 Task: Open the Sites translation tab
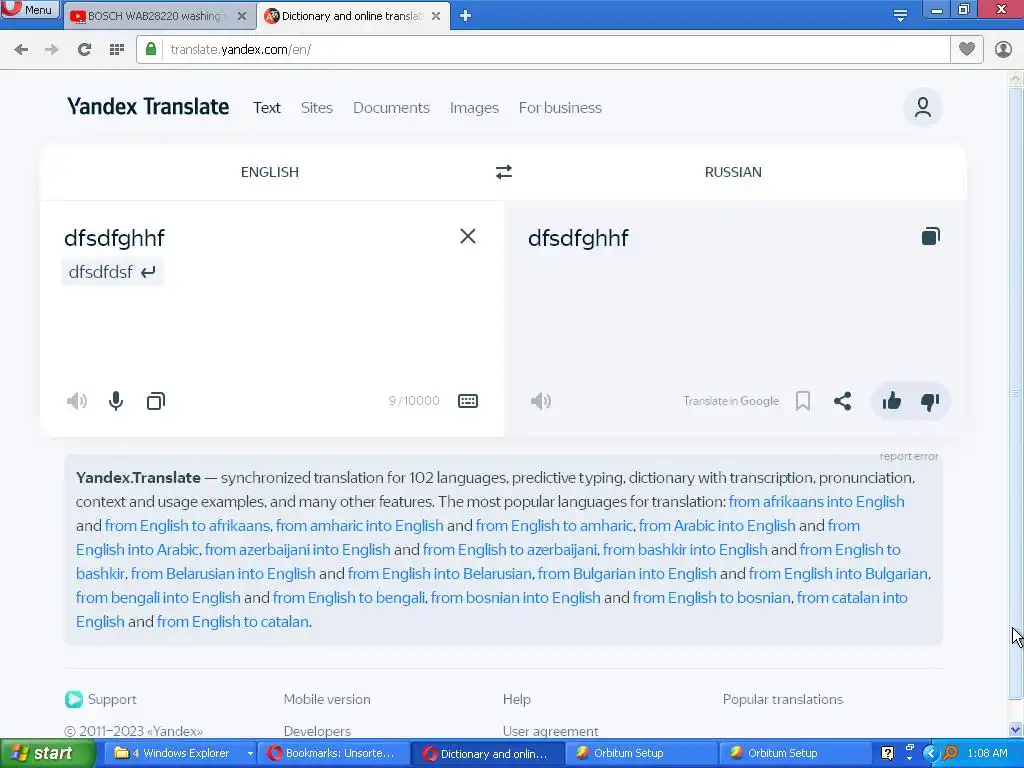pos(317,108)
